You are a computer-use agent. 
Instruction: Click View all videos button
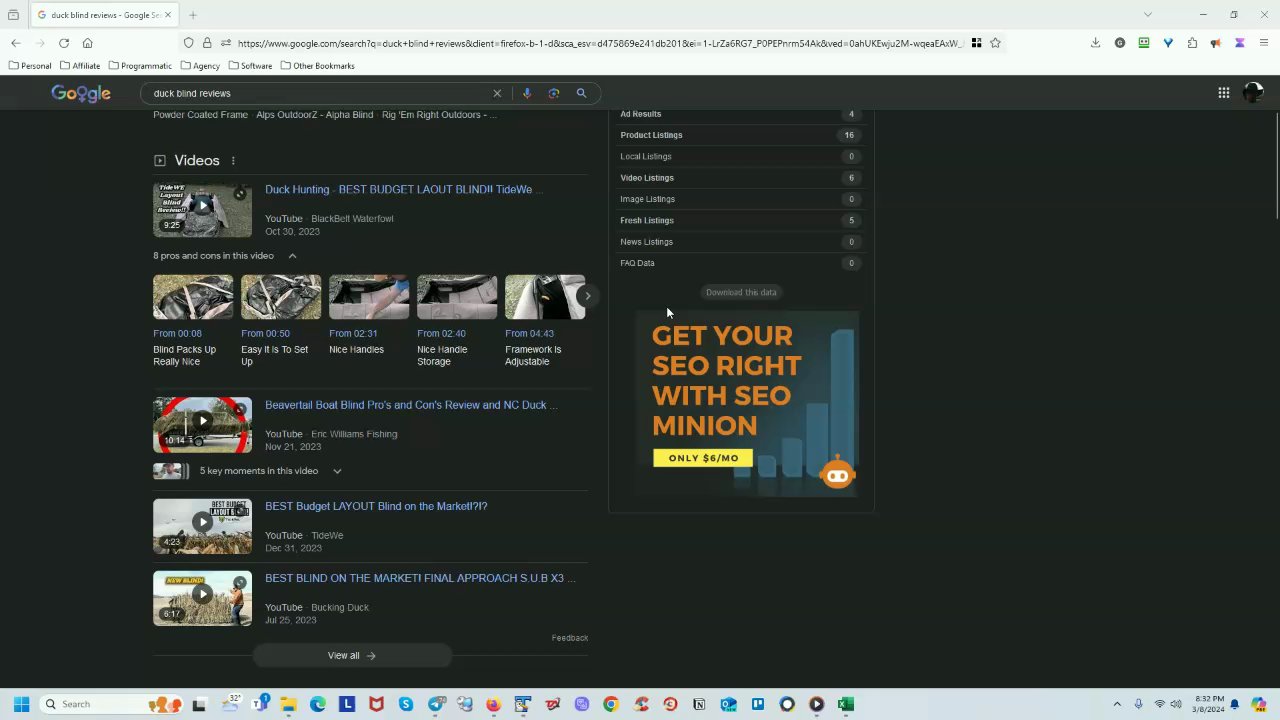[x=352, y=656]
